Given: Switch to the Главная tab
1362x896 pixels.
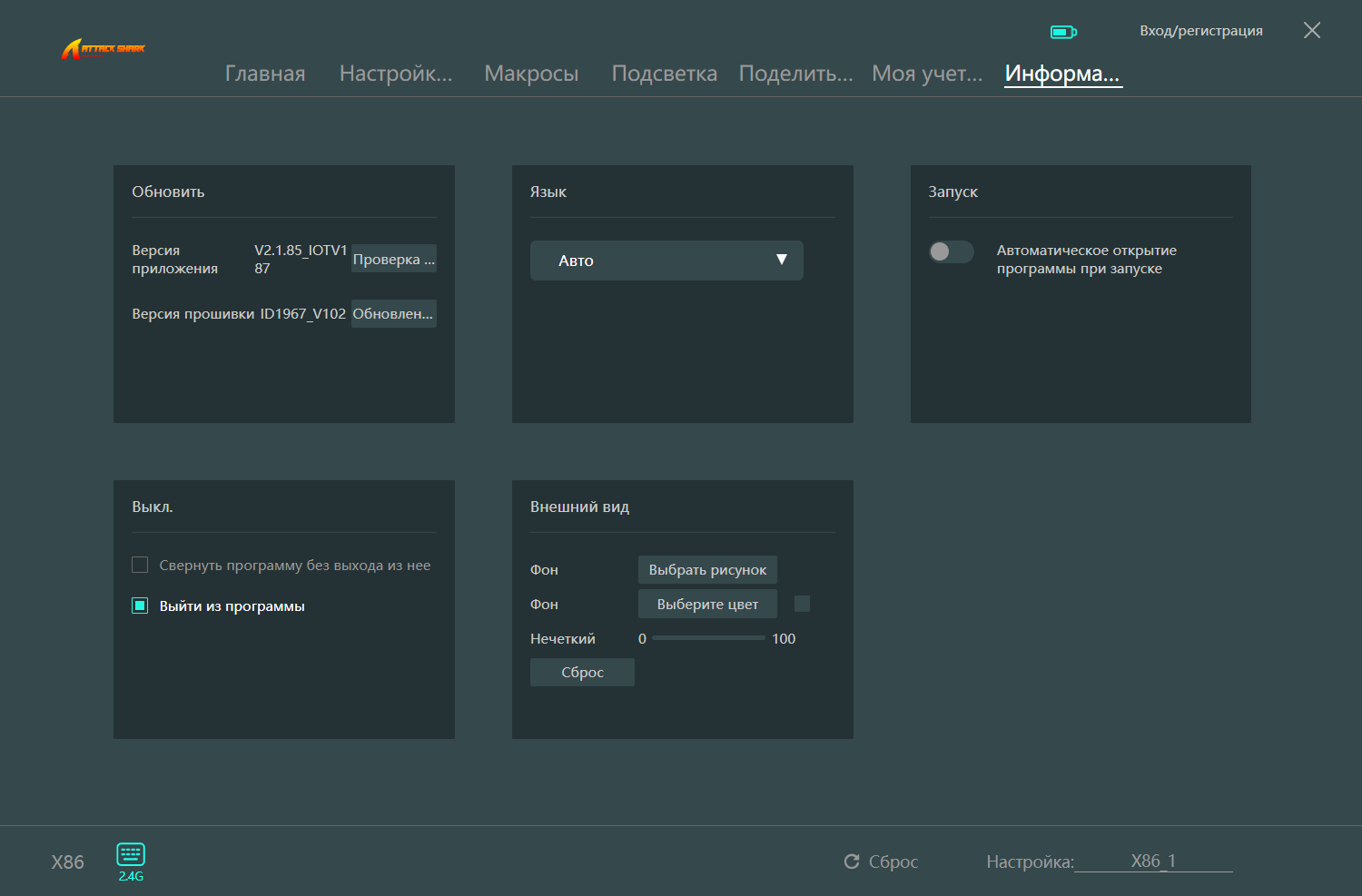Looking at the screenshot, I should tap(265, 74).
